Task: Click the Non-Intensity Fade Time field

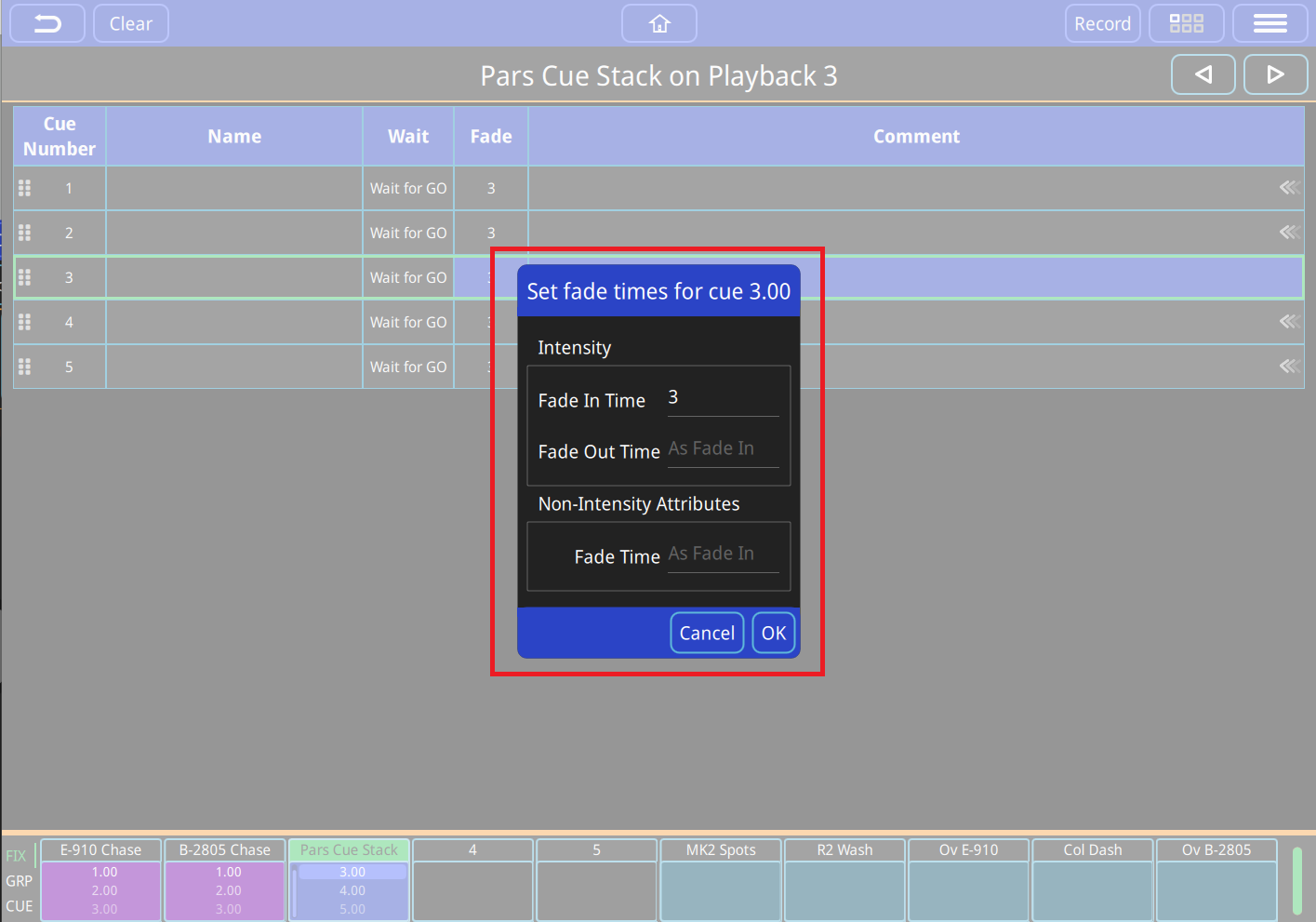Action: click(x=723, y=555)
